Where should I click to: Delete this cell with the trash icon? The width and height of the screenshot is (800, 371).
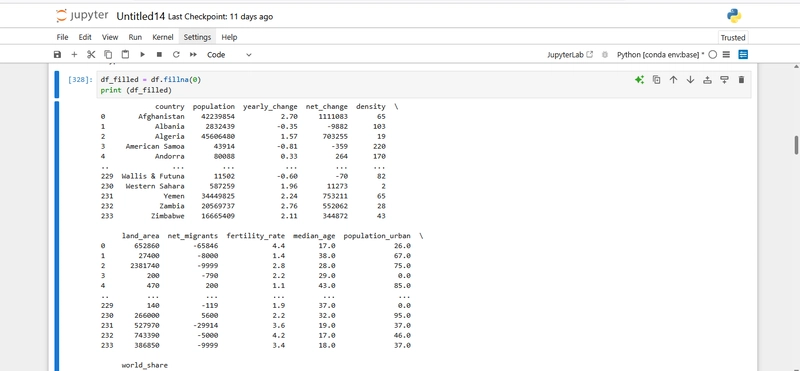tap(741, 80)
